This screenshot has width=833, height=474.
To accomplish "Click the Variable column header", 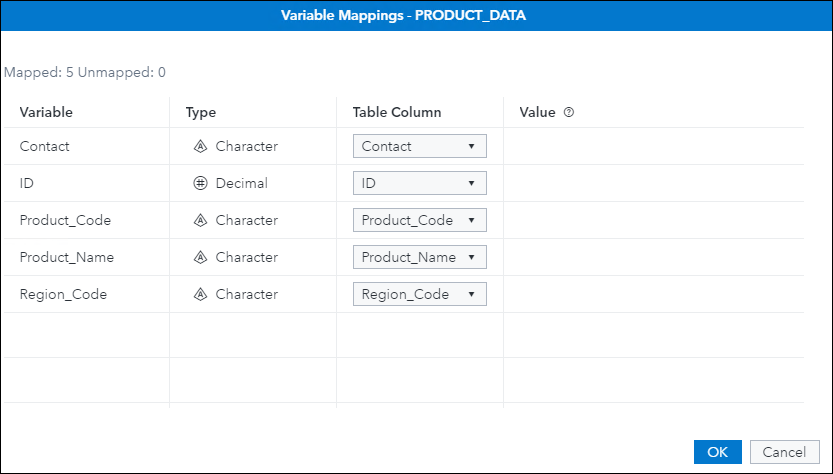I will tap(46, 113).
